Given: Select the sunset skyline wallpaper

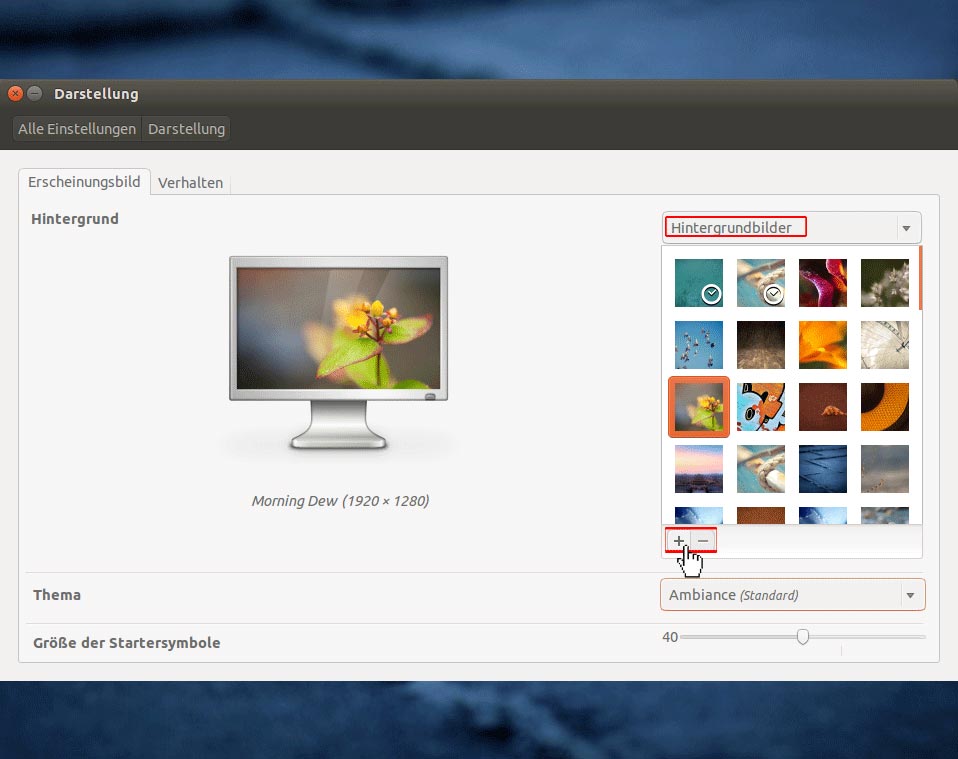Looking at the screenshot, I should click(698, 469).
